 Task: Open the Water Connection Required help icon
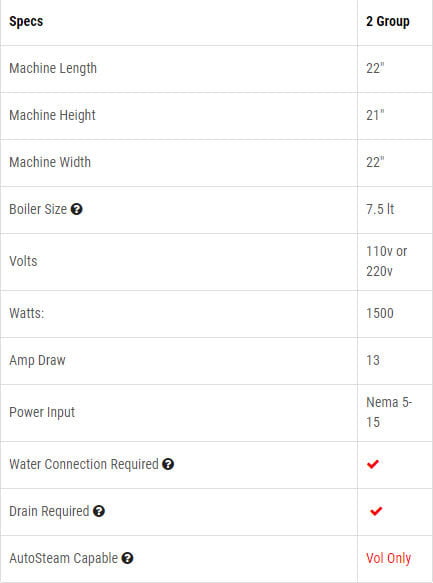[168, 464]
